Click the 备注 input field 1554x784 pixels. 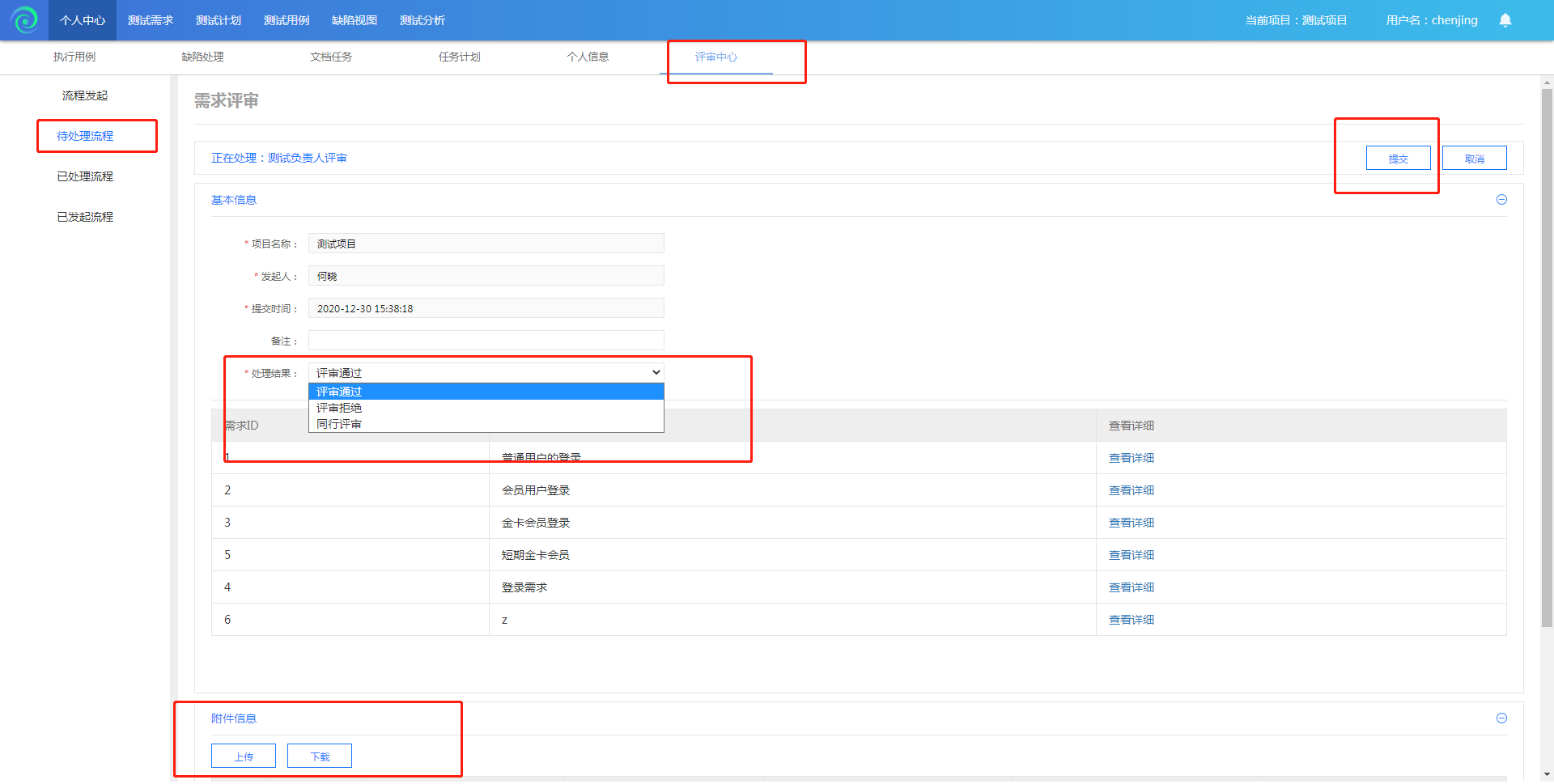(x=486, y=341)
